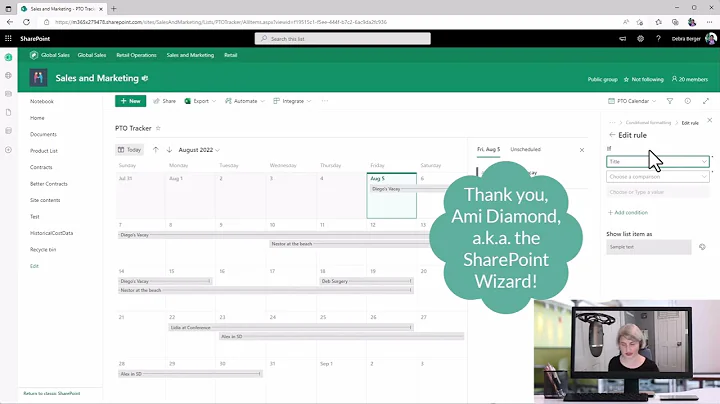
Task: Jump to Today in the calendar
Action: coord(129,150)
